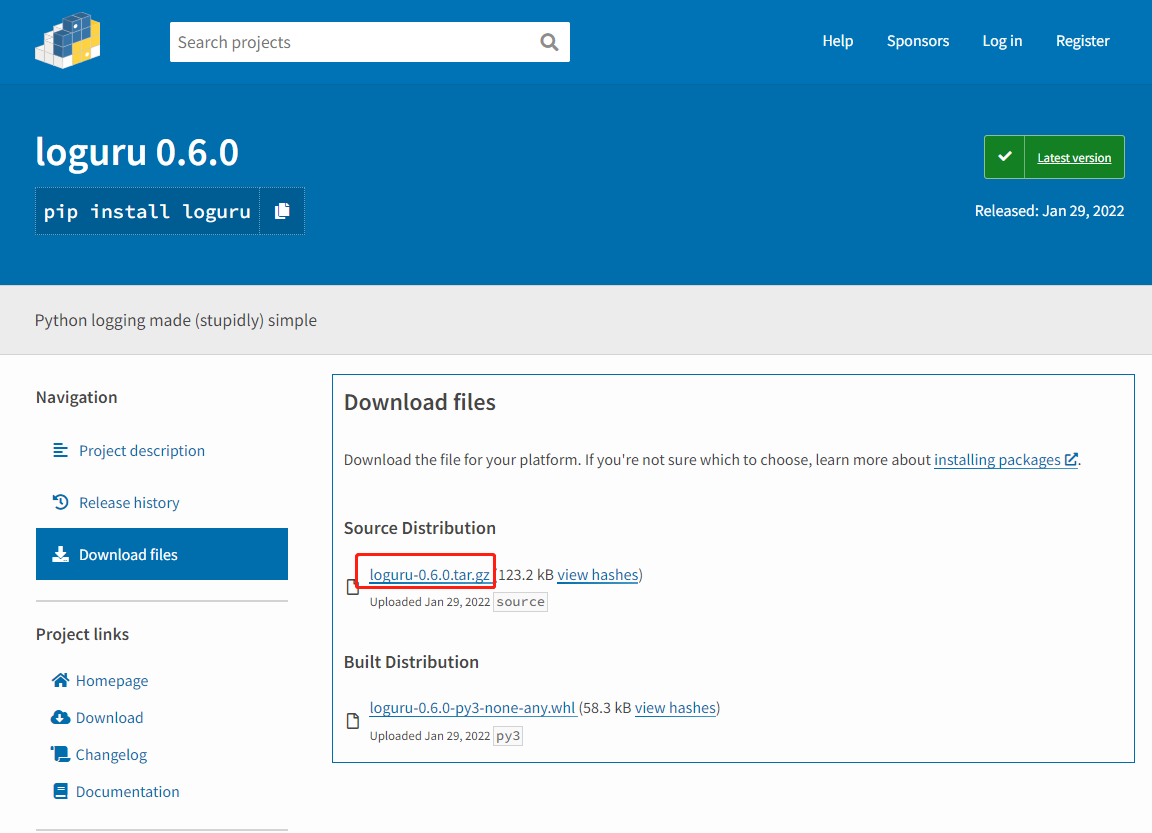Viewport: 1152px width, 833px height.
Task: Click the Download cloud icon
Action: click(60, 718)
